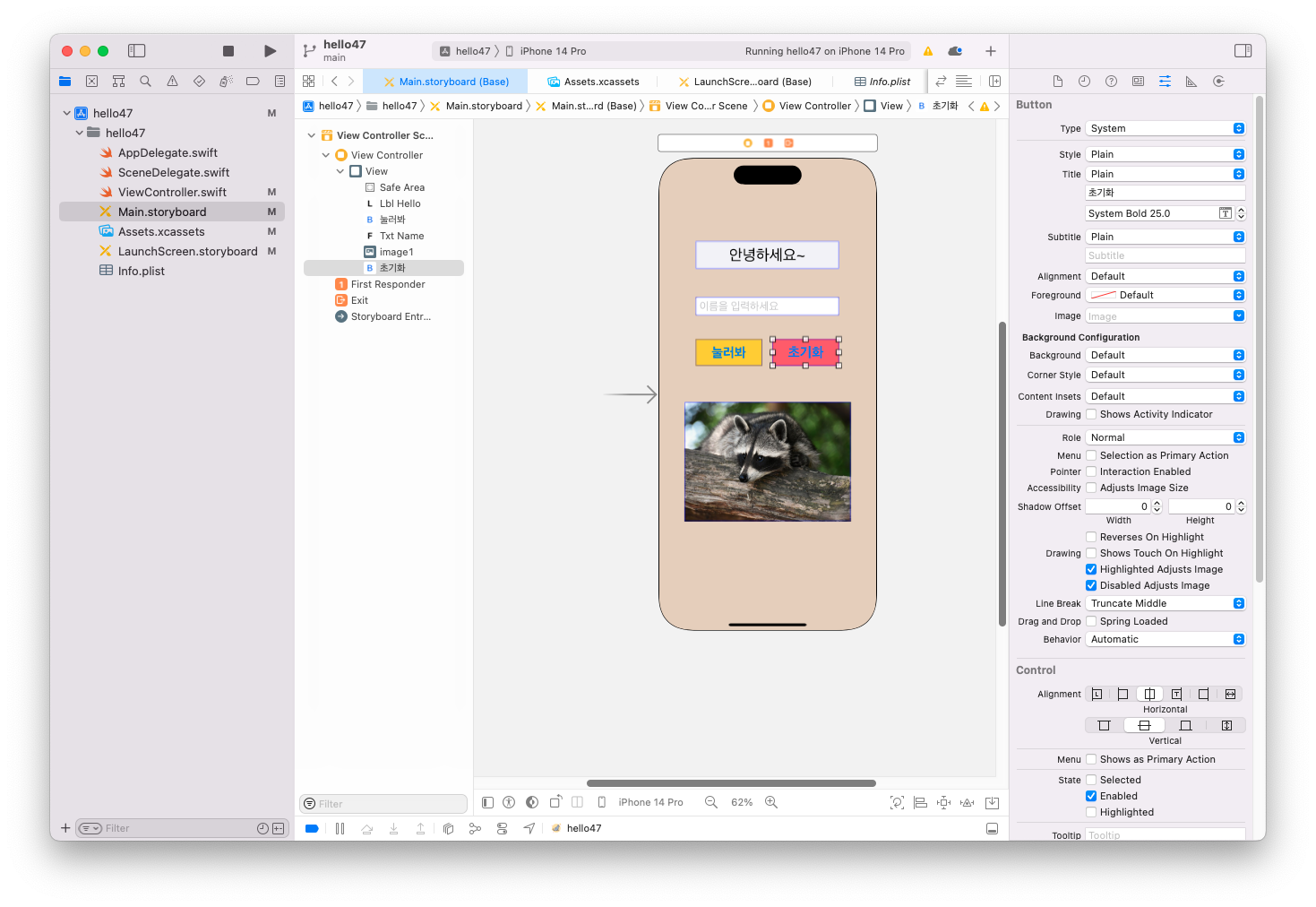Screen dimensions: 1316x907
Task: Switch to LaunchScreen storyboard tab
Action: pyautogui.click(x=745, y=82)
